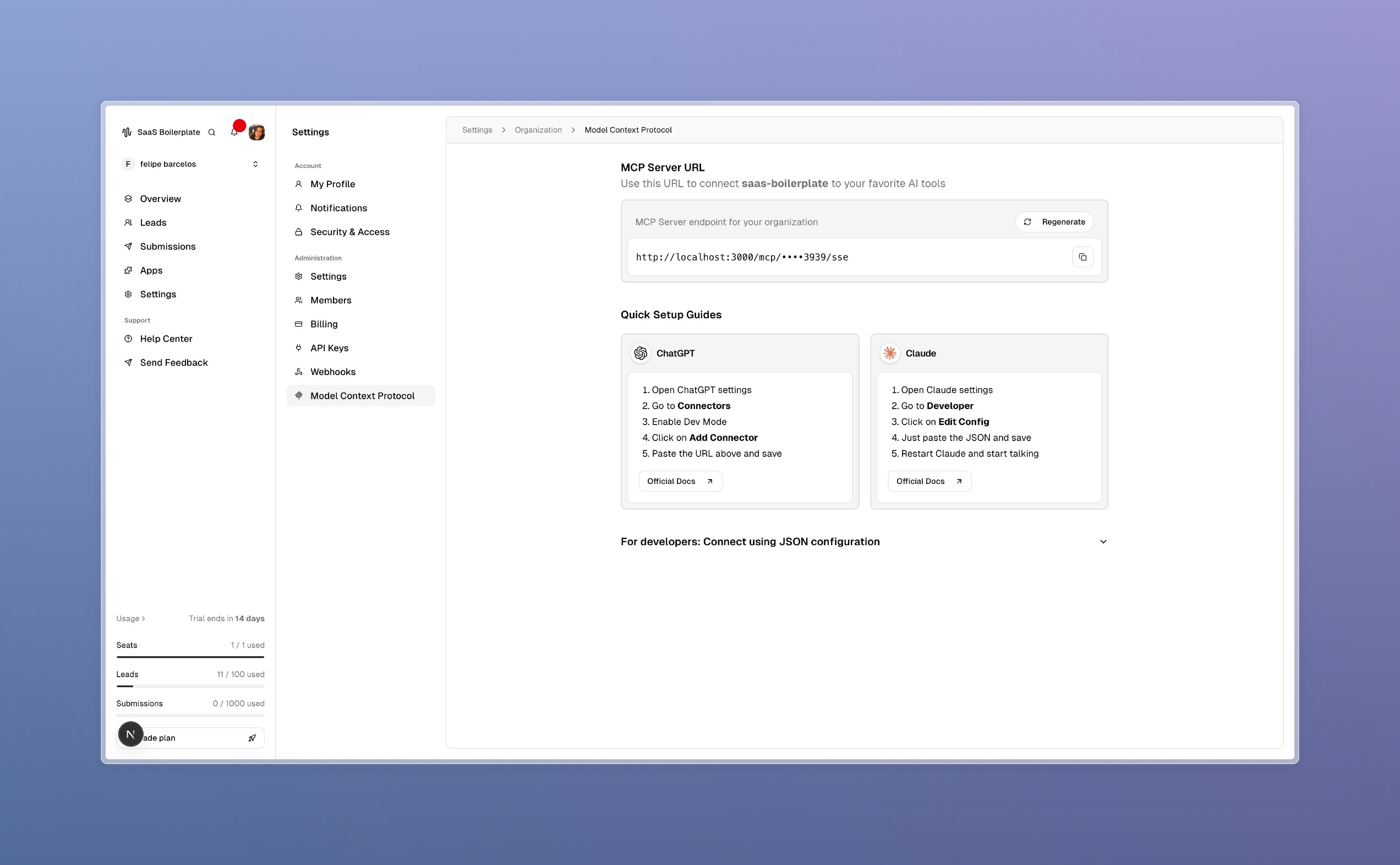Open the Usage details expander

coord(130,618)
